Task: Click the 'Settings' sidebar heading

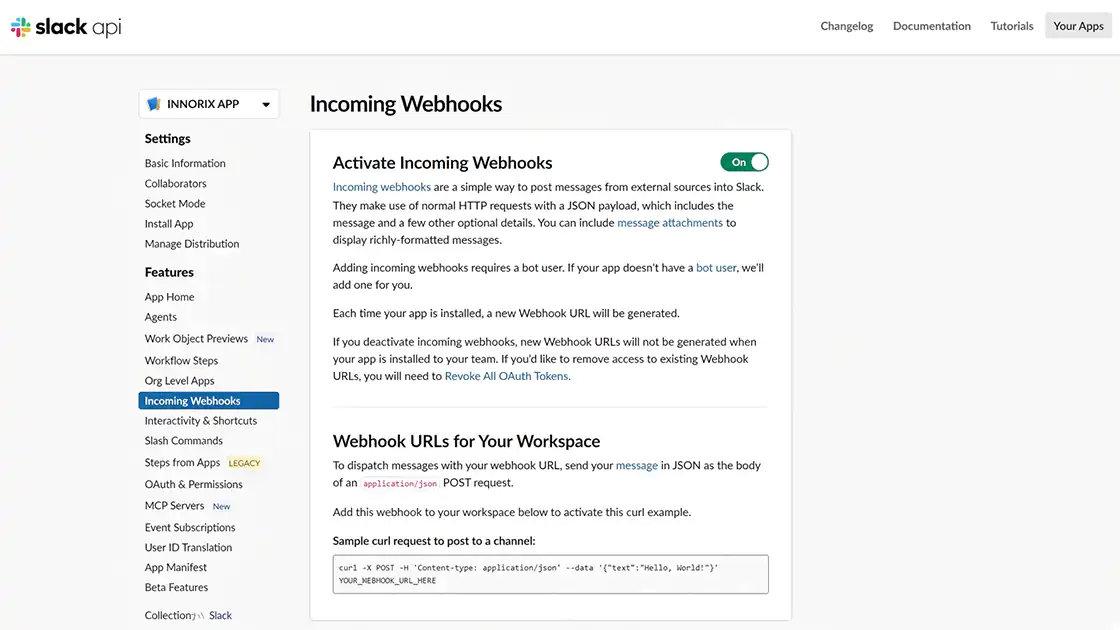Action: 167,139
